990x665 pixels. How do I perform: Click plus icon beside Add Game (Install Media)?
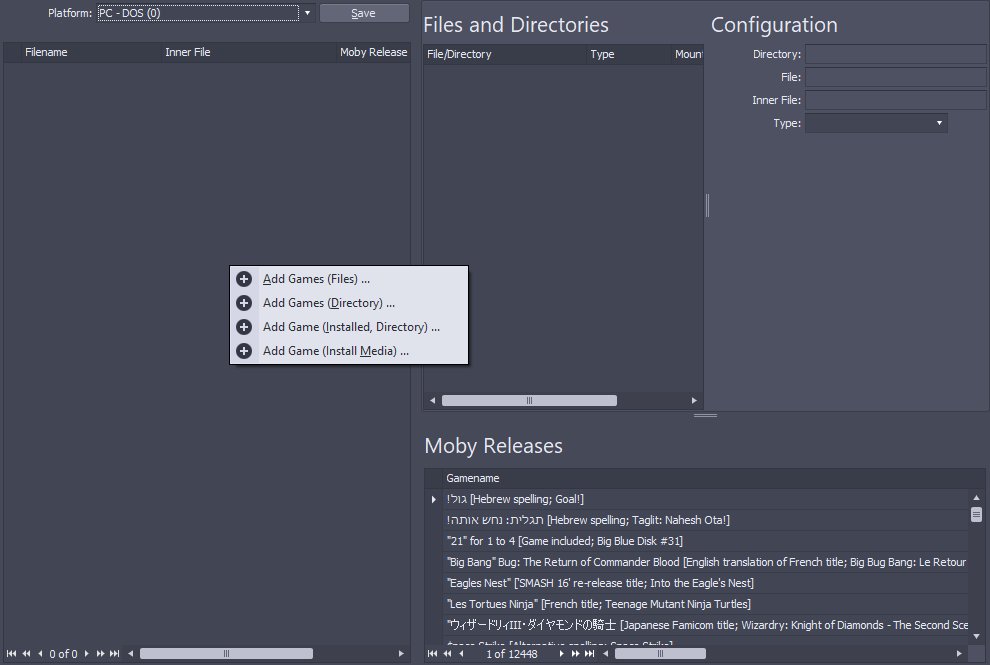(x=244, y=350)
